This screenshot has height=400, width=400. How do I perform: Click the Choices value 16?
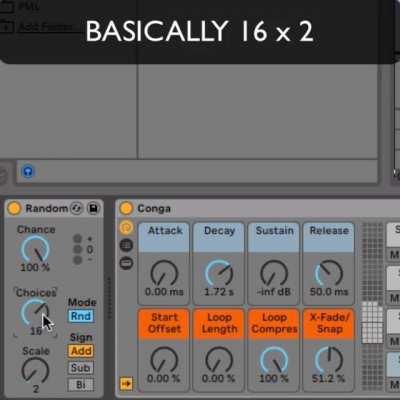36,331
